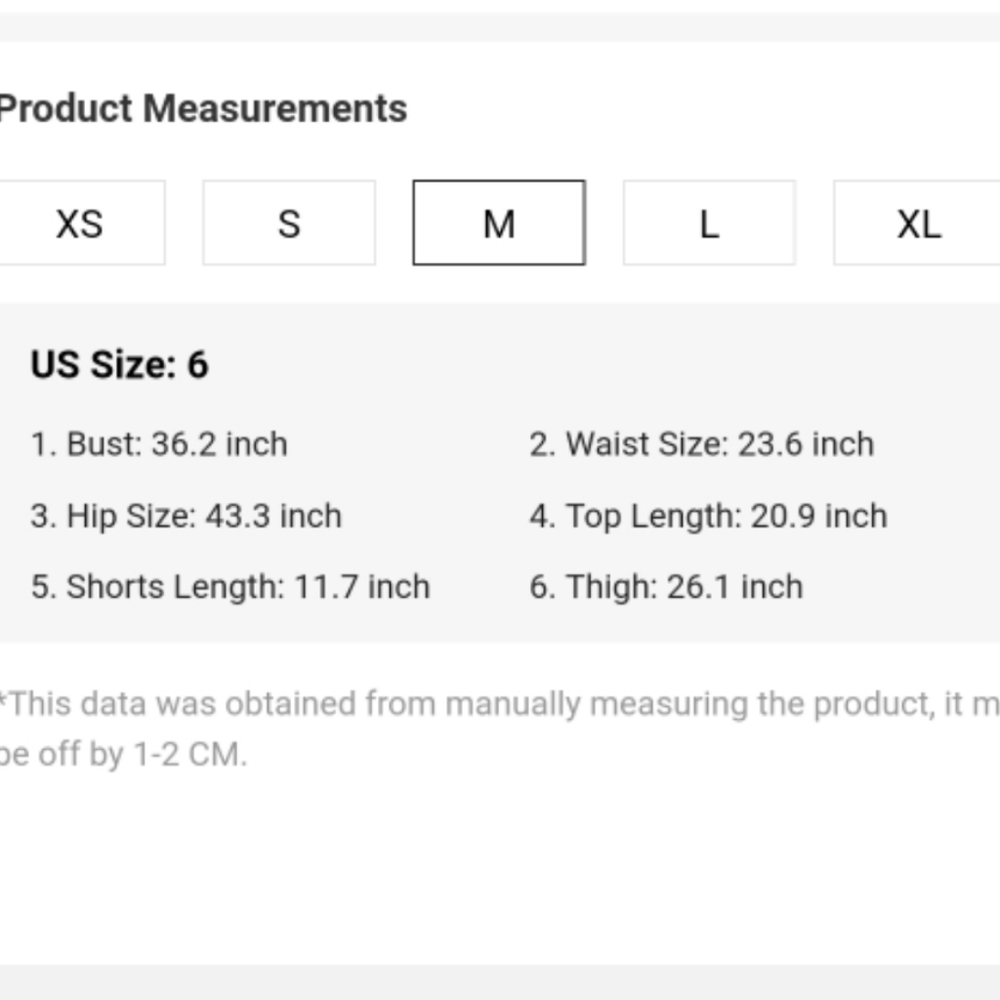Click the Waist Size 23.6 inch entry

tap(702, 444)
